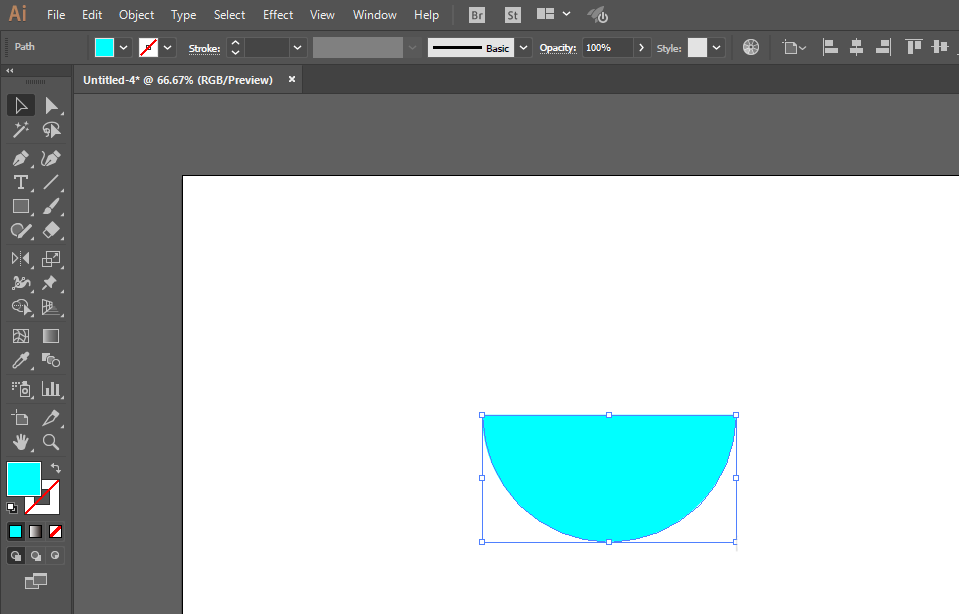The width and height of the screenshot is (959, 614).
Task: Click the Stroke label link
Action: [204, 48]
